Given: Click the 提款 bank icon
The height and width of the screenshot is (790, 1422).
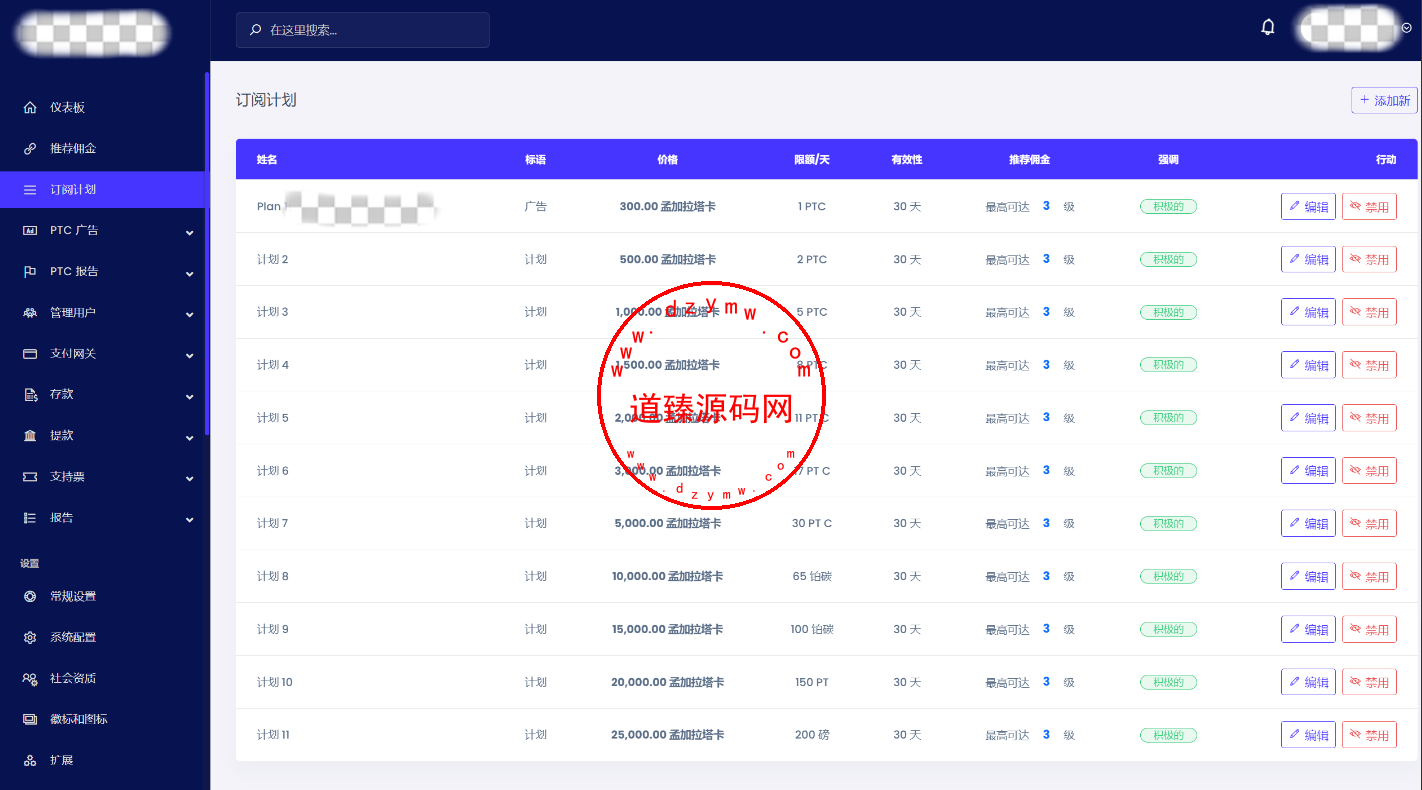Looking at the screenshot, I should [x=30, y=435].
